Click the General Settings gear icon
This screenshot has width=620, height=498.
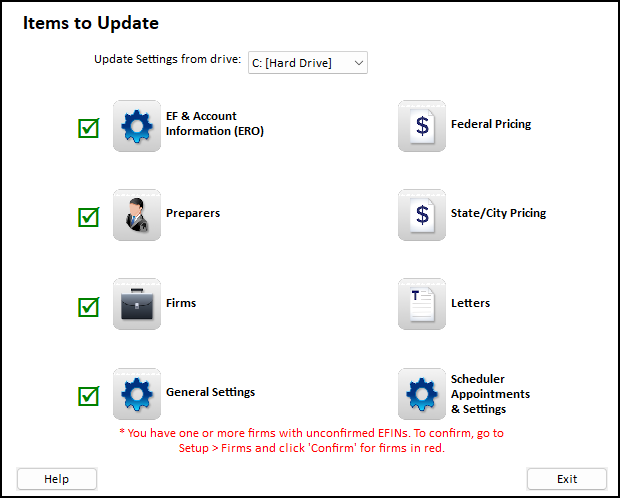[x=137, y=393]
